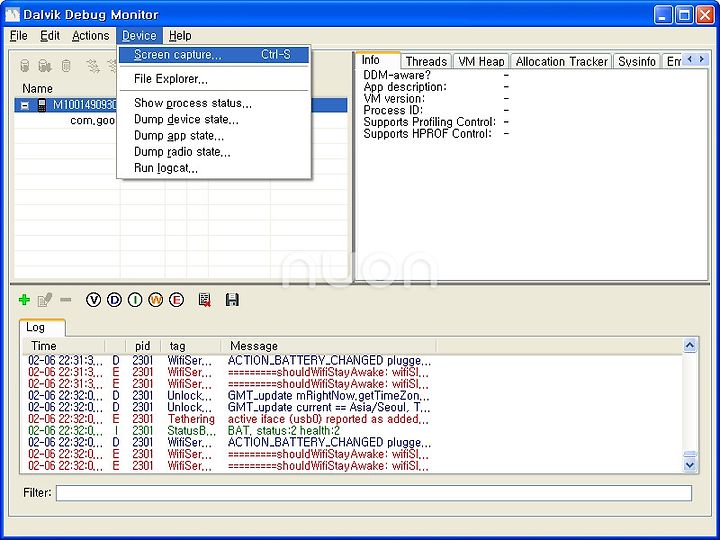Toggle the Debug (D) log level
Image resolution: width=720 pixels, height=540 pixels.
point(114,300)
